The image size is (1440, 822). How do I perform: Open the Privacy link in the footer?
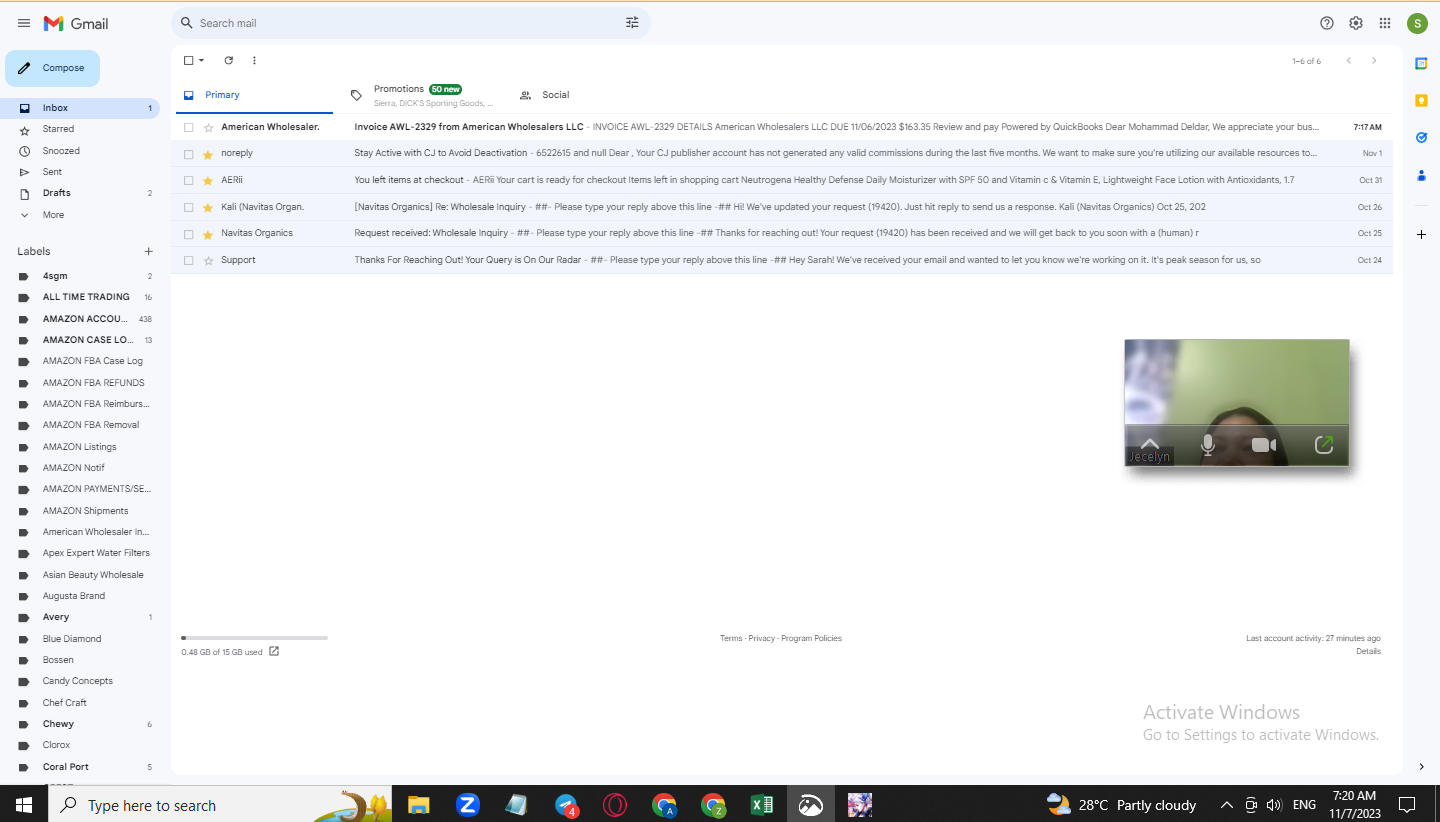pyautogui.click(x=762, y=638)
